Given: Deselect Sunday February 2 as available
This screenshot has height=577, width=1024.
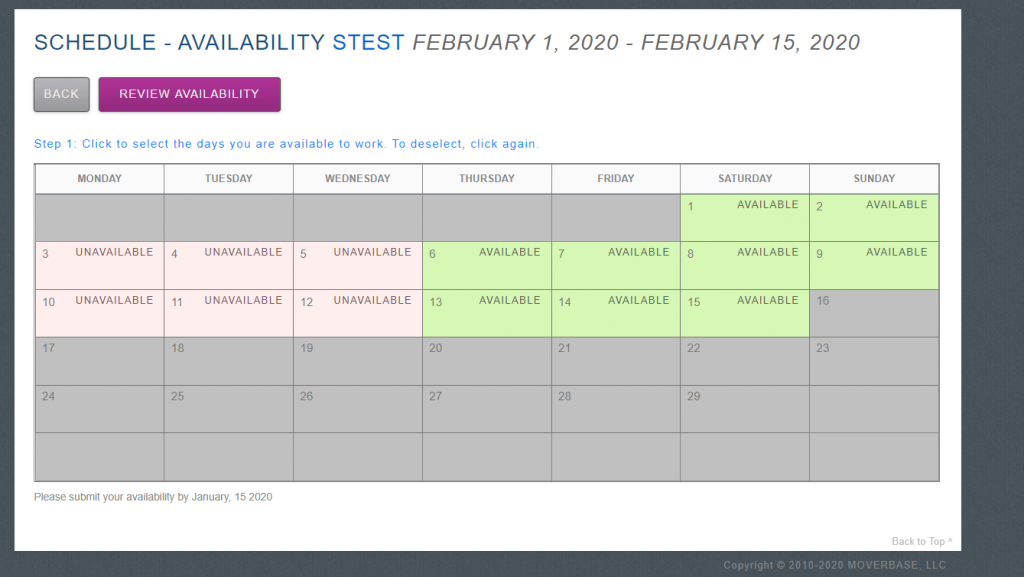Looking at the screenshot, I should 874,218.
